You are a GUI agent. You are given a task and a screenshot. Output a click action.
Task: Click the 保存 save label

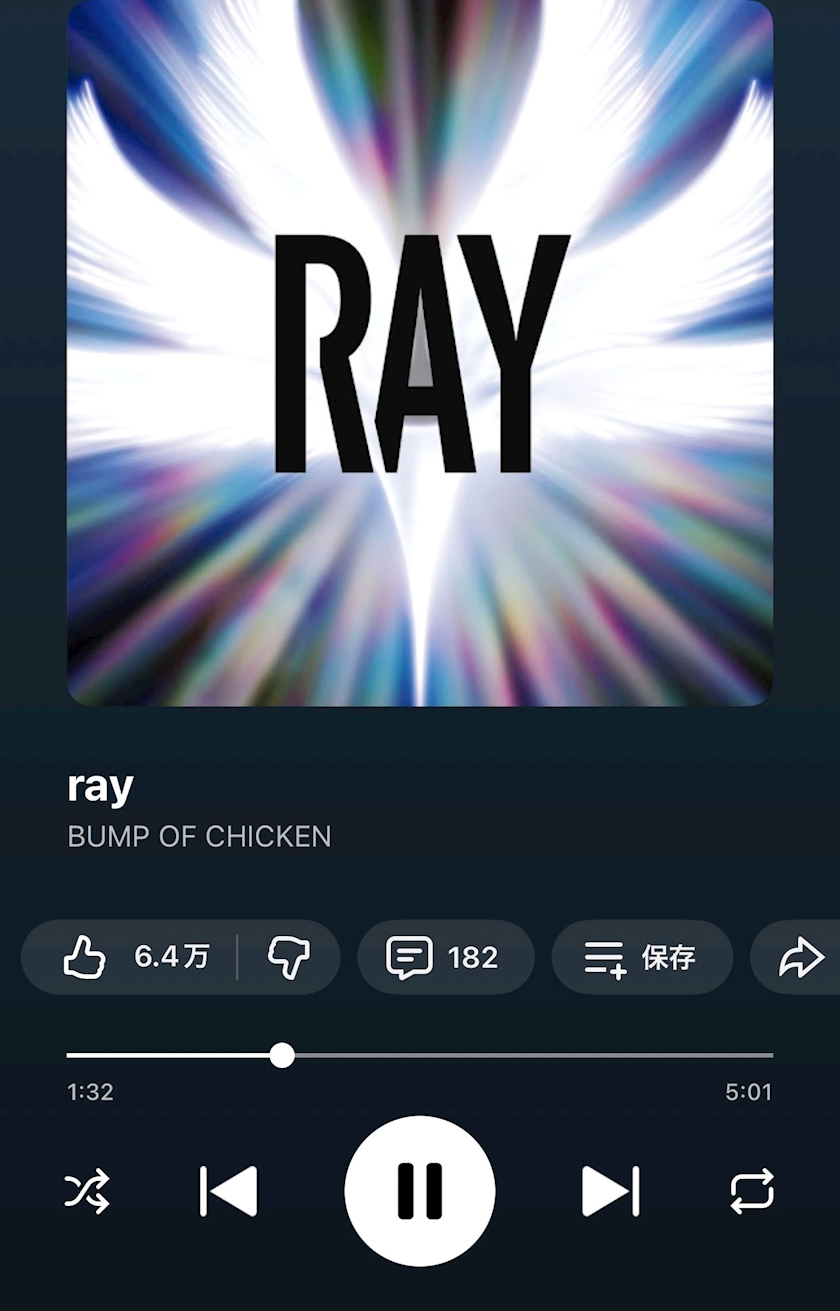click(x=668, y=957)
